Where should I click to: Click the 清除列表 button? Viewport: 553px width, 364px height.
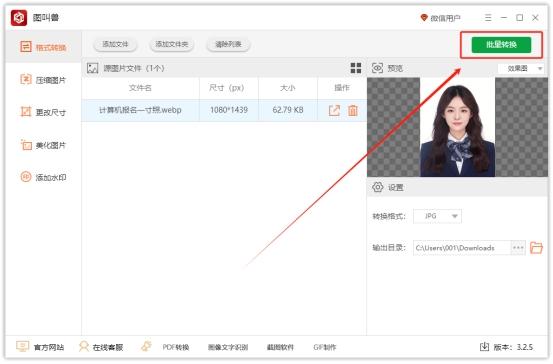[x=228, y=44]
